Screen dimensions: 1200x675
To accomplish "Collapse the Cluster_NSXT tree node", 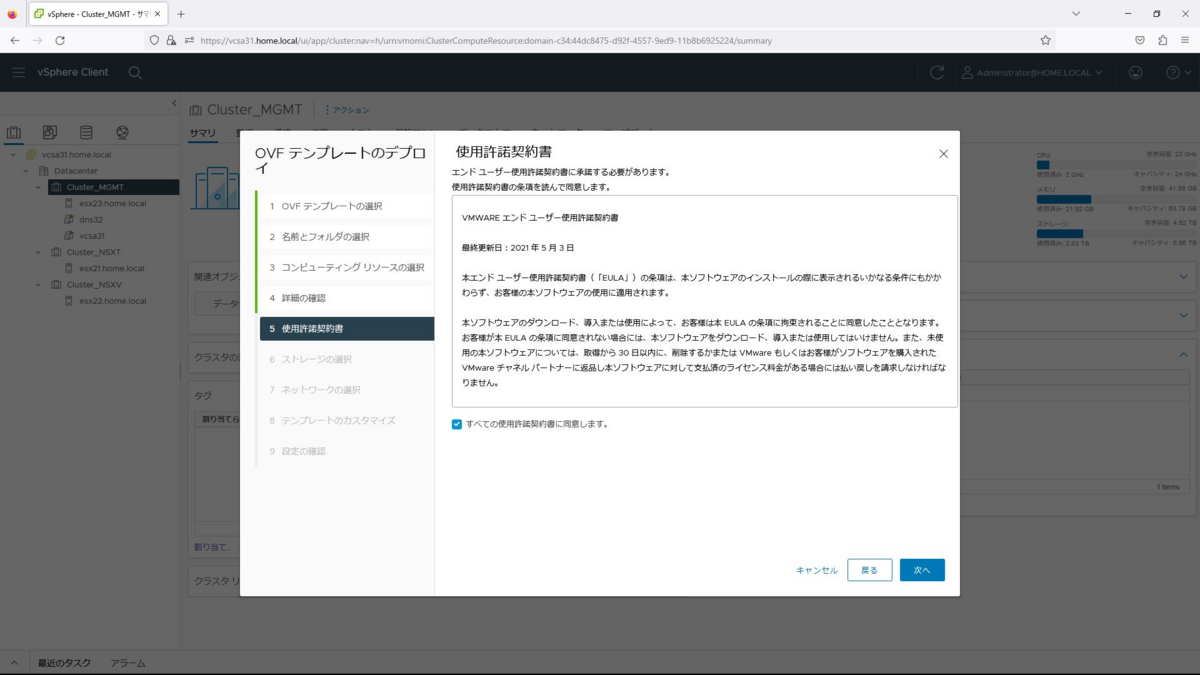I will coord(39,252).
